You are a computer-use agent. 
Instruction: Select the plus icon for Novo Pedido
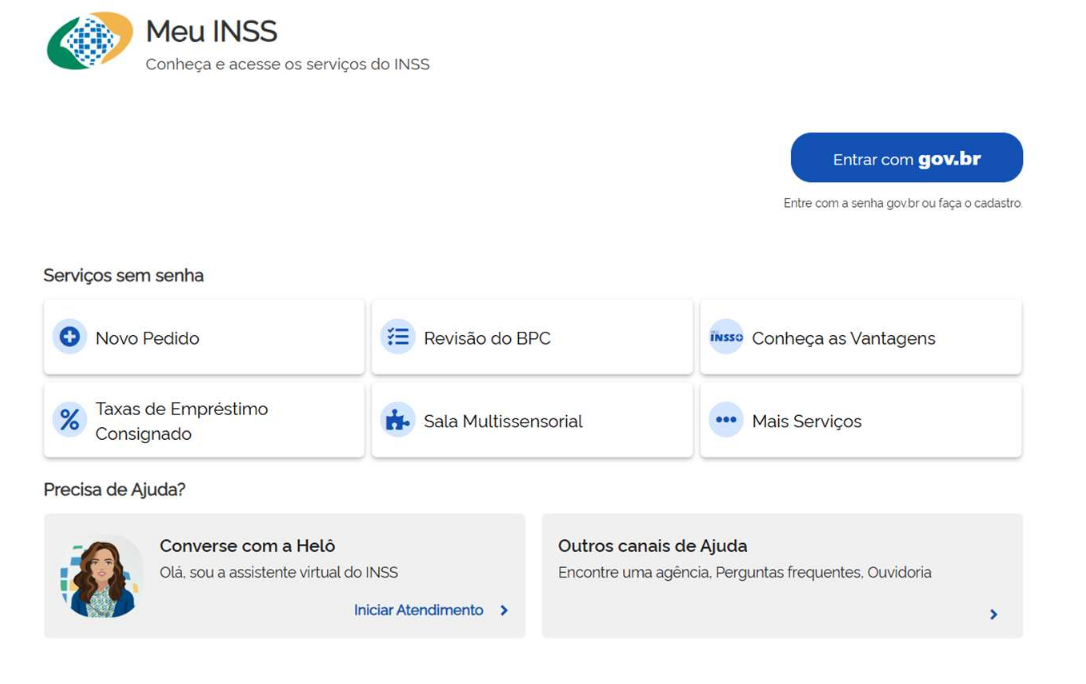[67, 337]
